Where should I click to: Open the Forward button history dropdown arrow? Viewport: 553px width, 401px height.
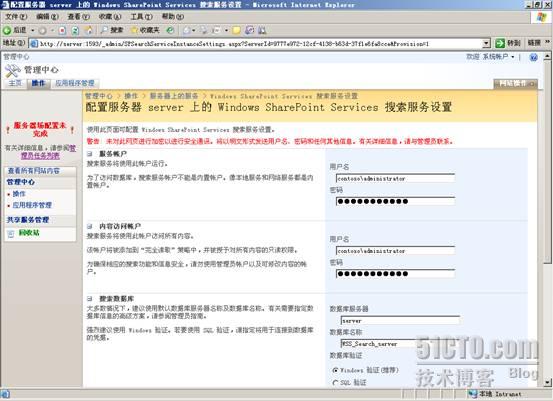[52, 30]
